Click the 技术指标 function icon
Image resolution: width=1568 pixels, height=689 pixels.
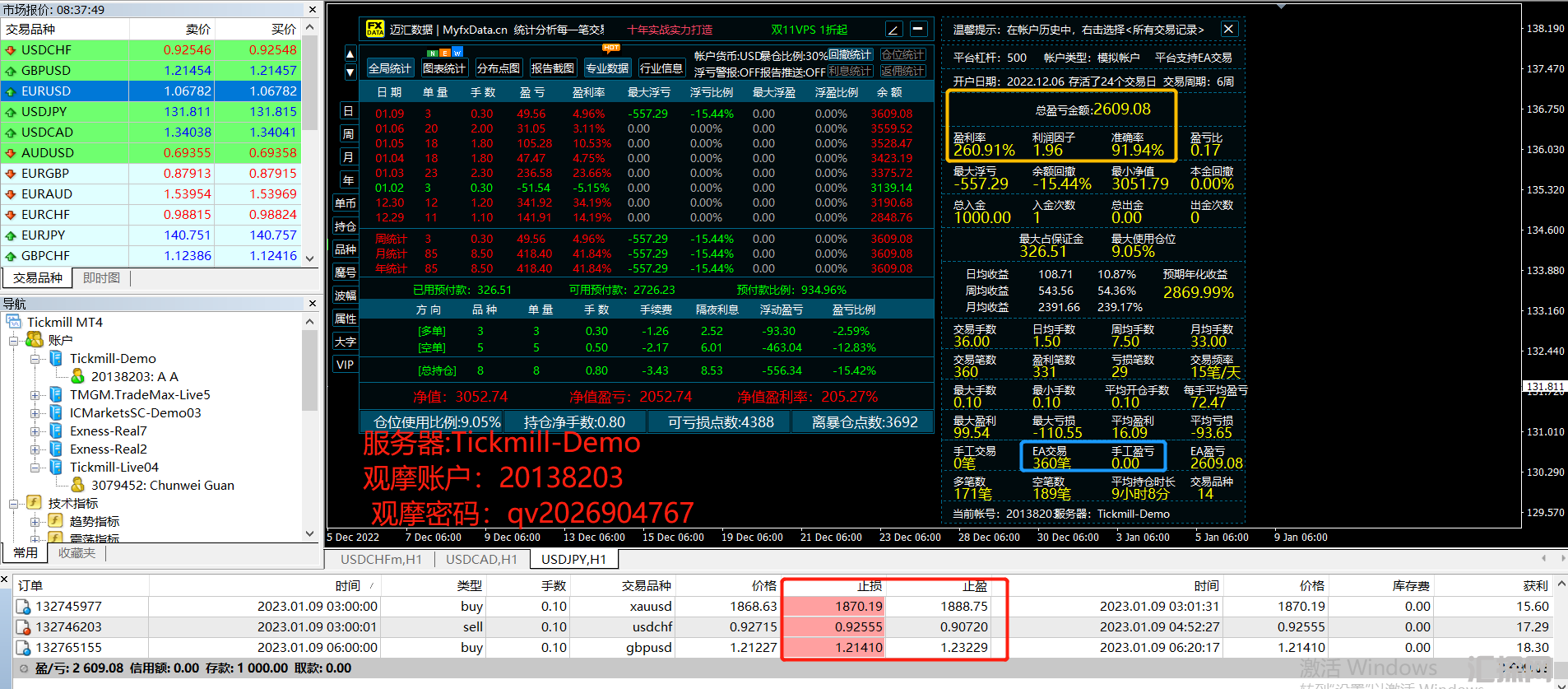[35, 503]
